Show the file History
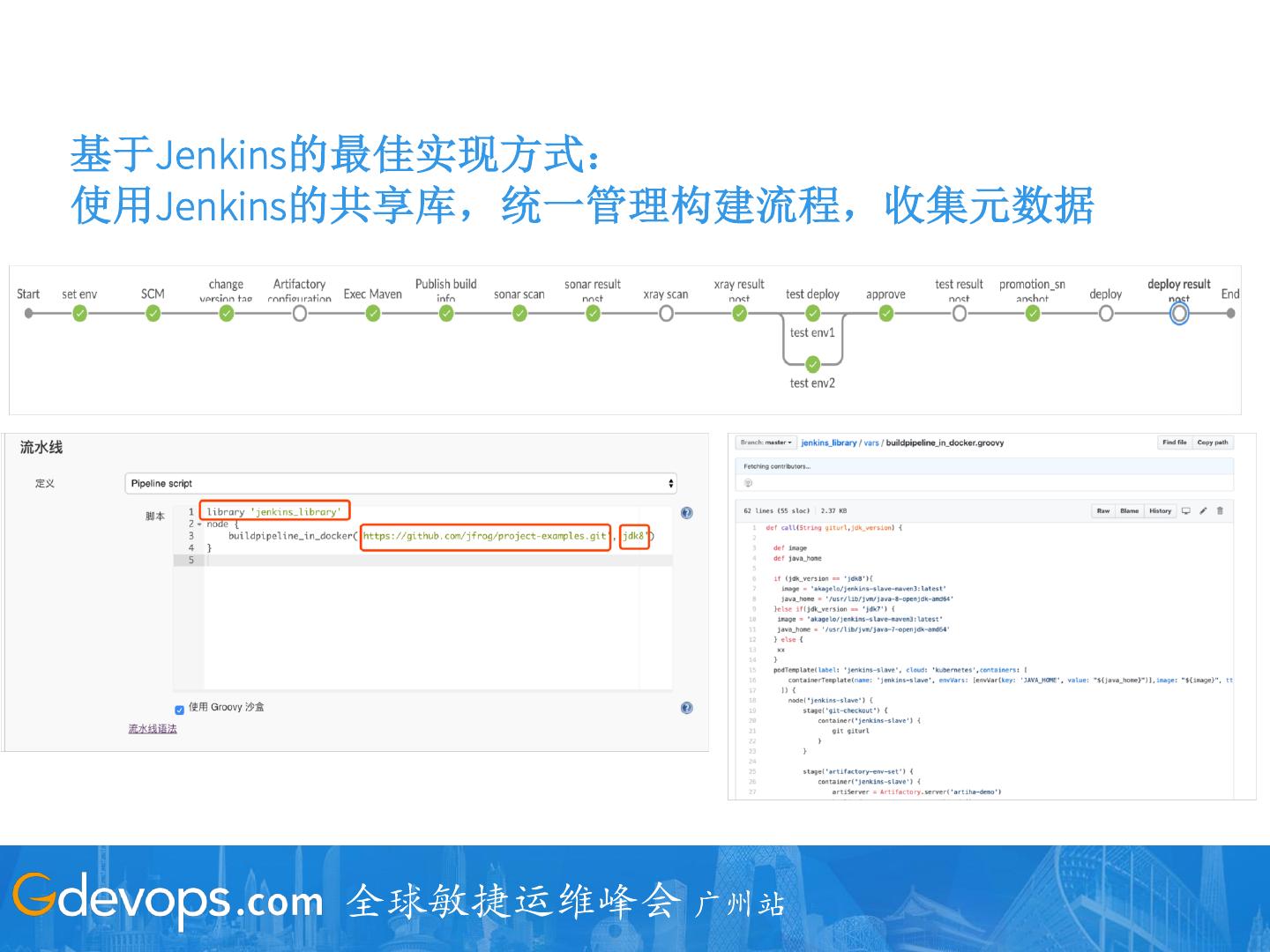This screenshot has height=952, width=1270. tap(1161, 510)
